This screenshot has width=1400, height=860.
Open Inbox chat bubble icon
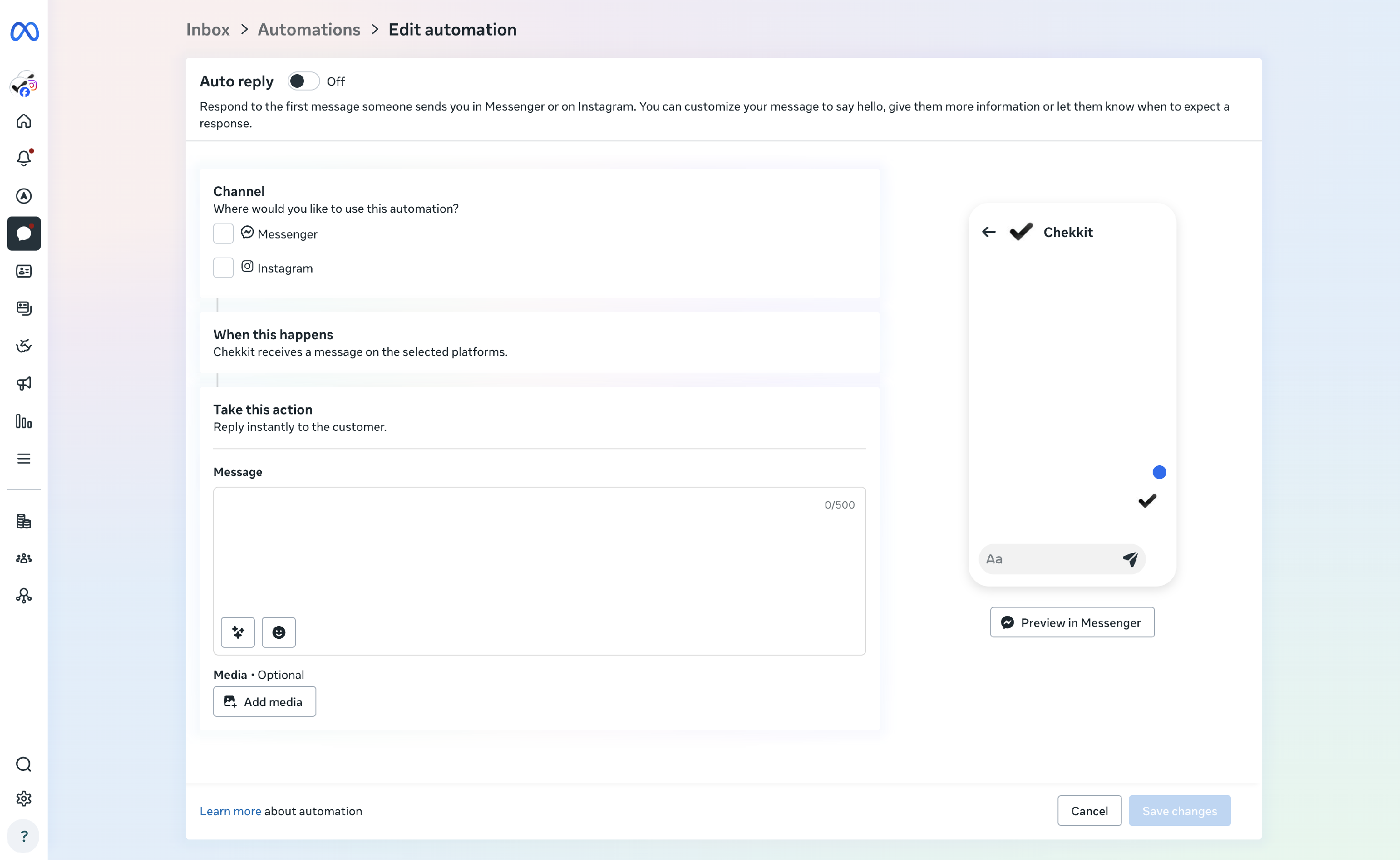(x=23, y=233)
